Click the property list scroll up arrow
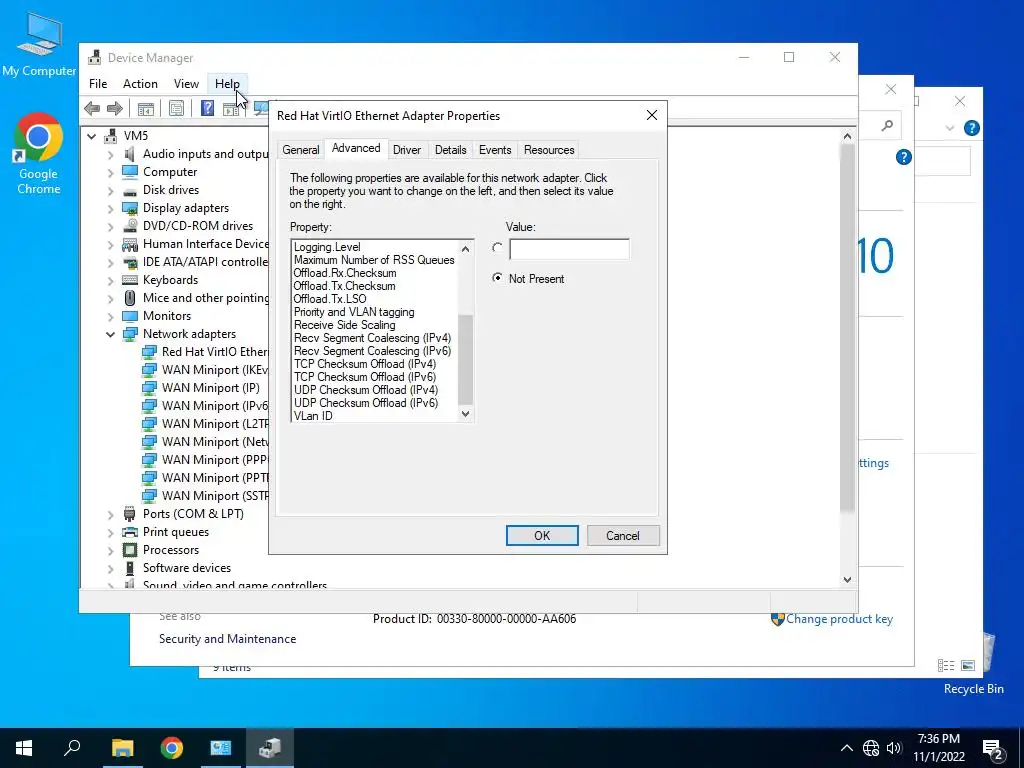The width and height of the screenshot is (1024, 768). point(466,249)
